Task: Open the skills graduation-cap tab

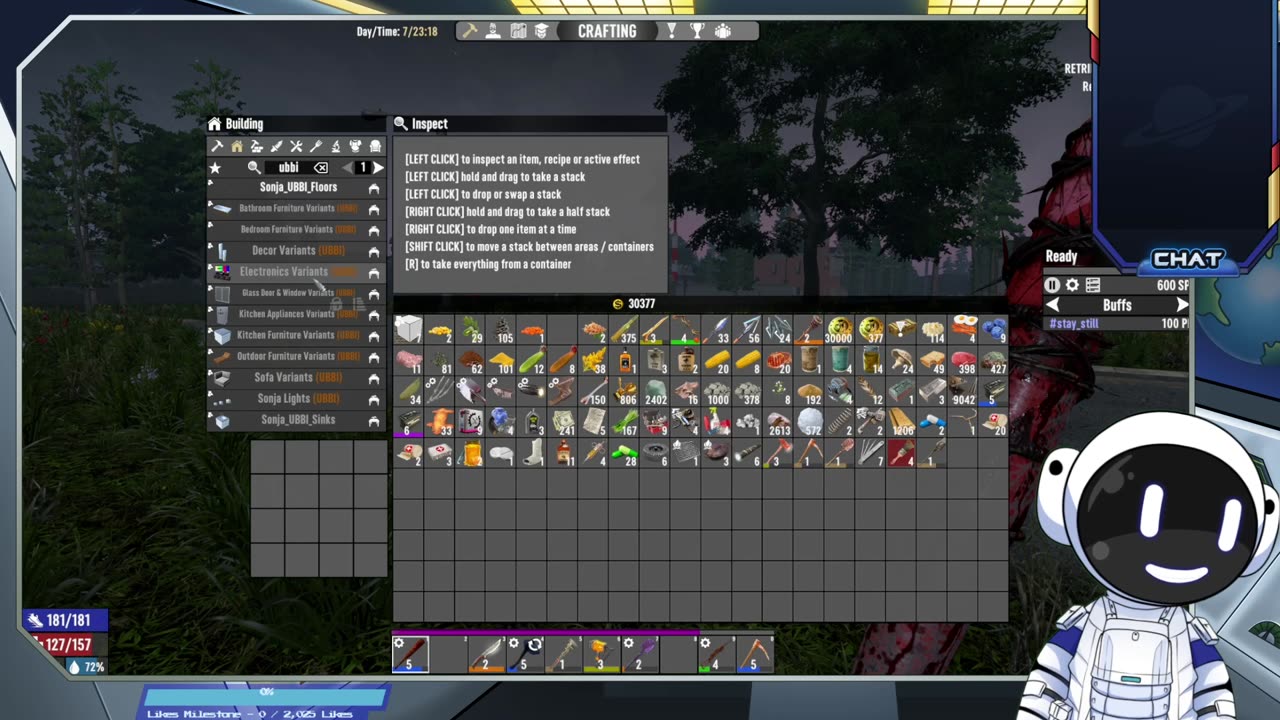Action: click(x=541, y=31)
